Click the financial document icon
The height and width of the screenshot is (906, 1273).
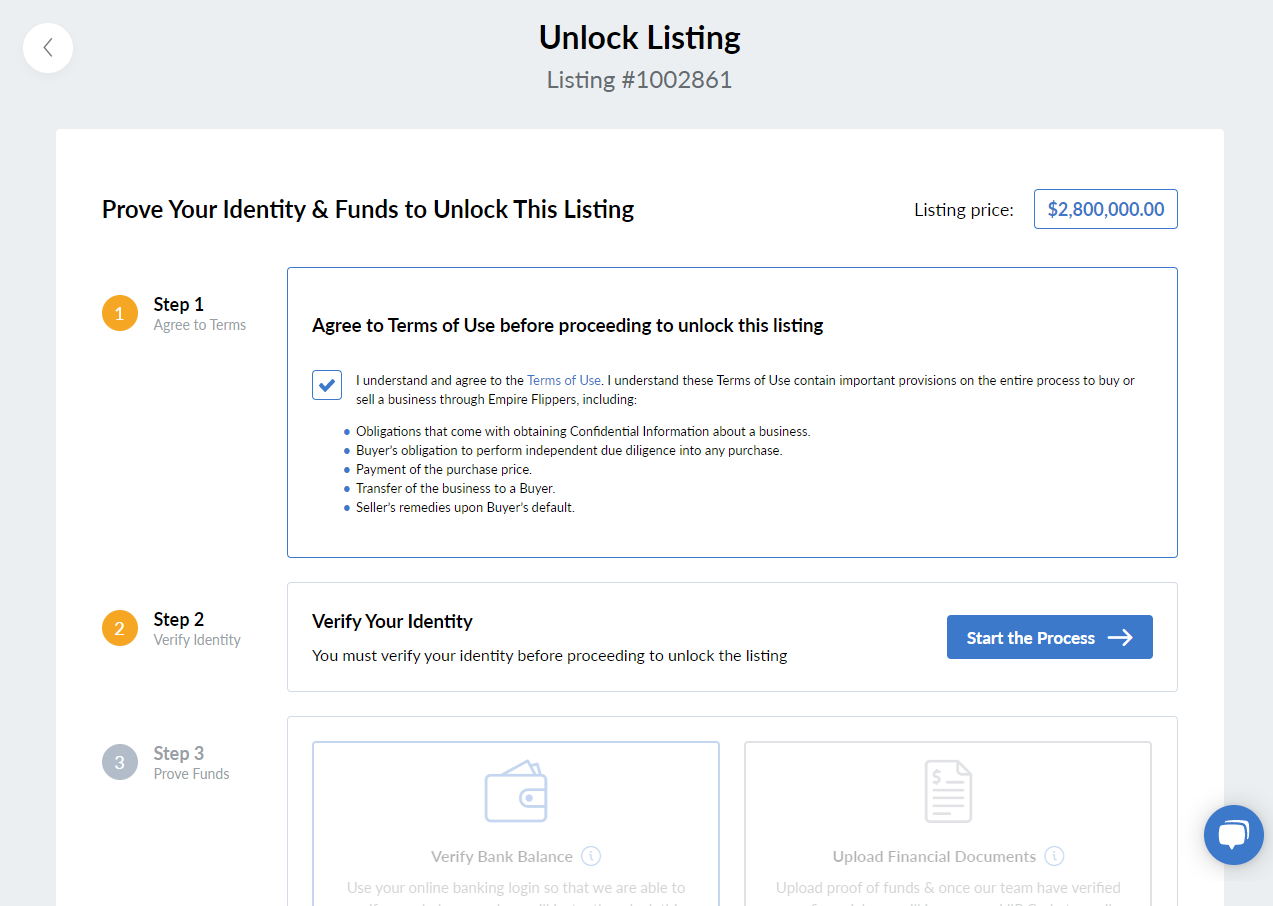pos(948,791)
